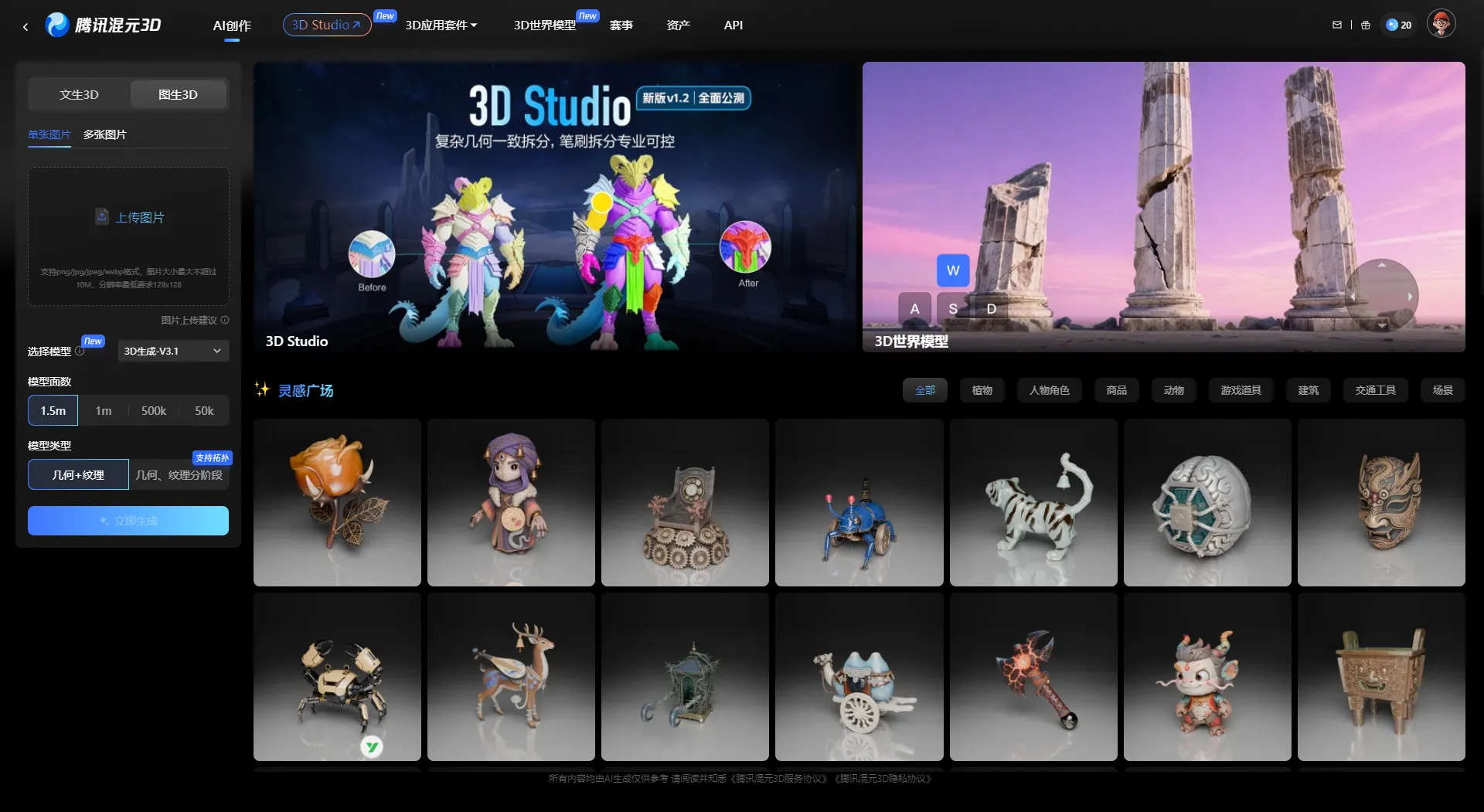Image resolution: width=1484 pixels, height=812 pixels.
Task: Filter gallery by 建筑
Action: tap(1309, 390)
